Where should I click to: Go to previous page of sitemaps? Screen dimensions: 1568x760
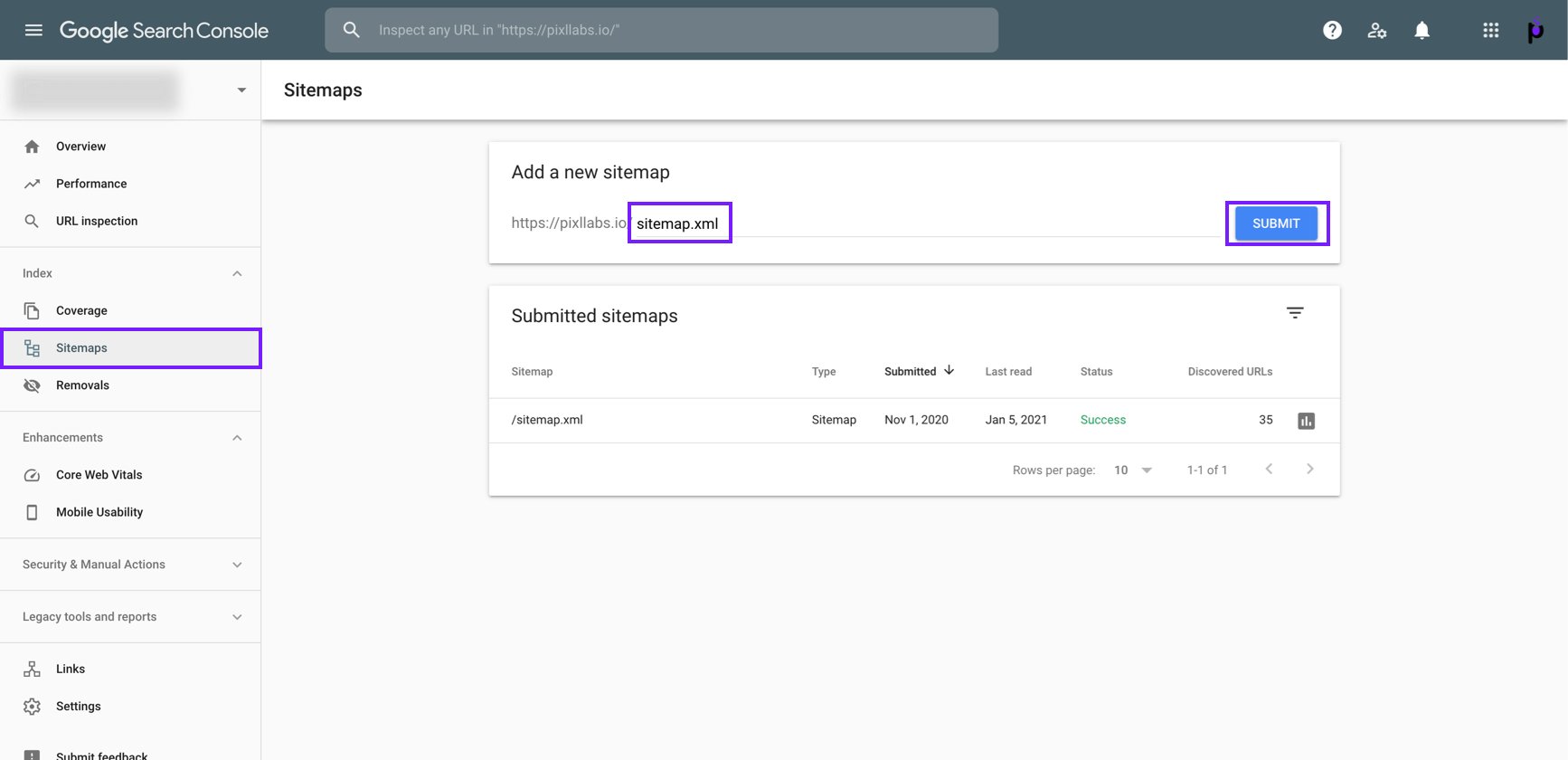[1269, 469]
